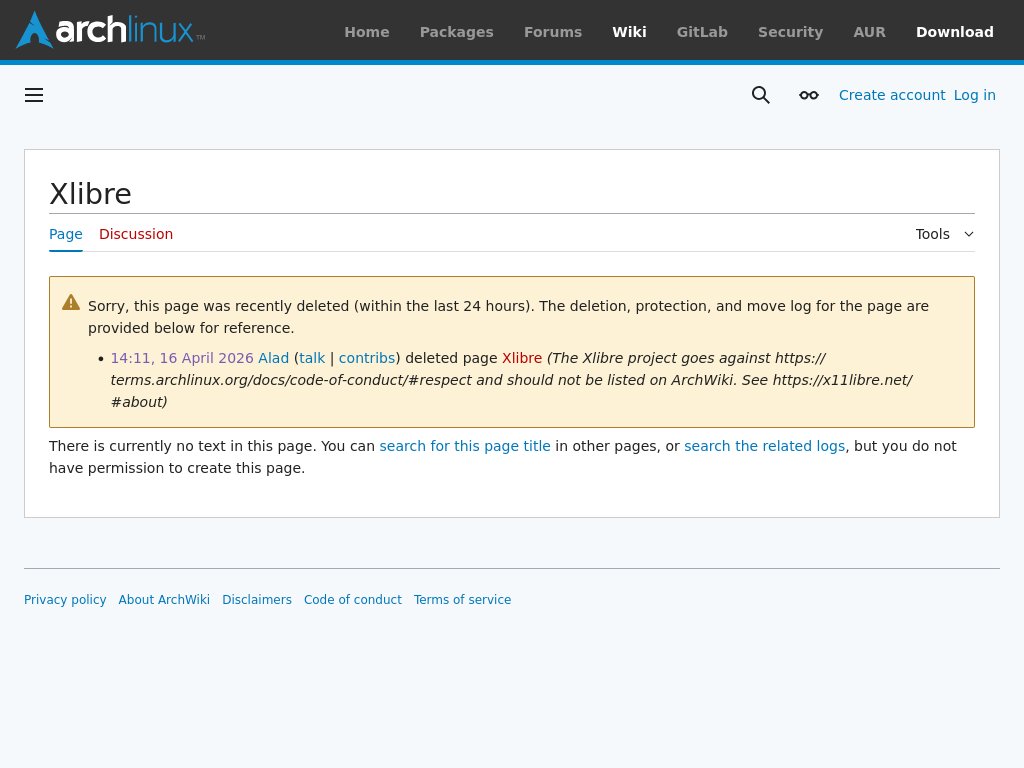The image size is (1024, 768).
Task: Open user Alad's page
Action: point(273,358)
